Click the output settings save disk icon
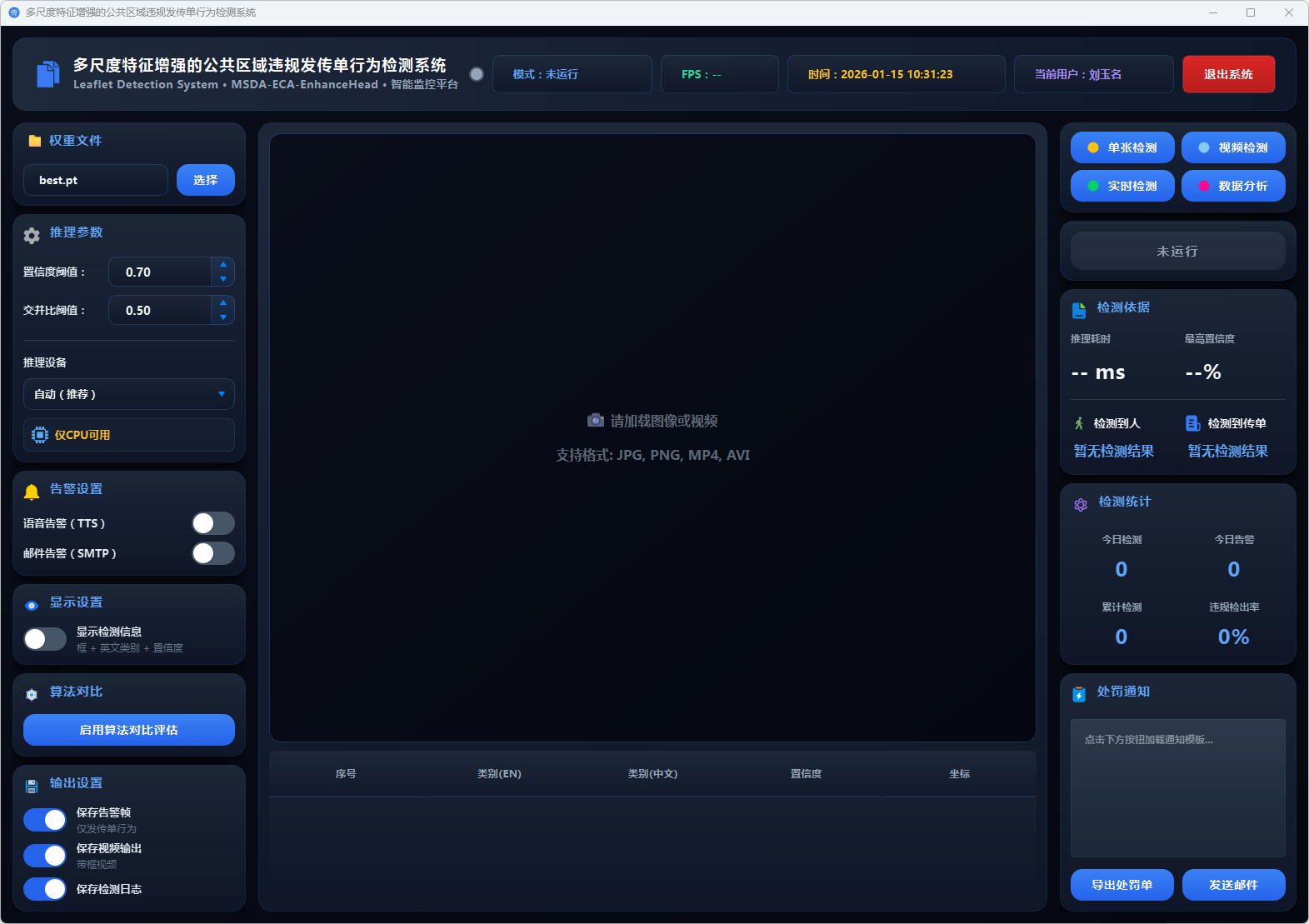1309x924 pixels. coord(32,786)
